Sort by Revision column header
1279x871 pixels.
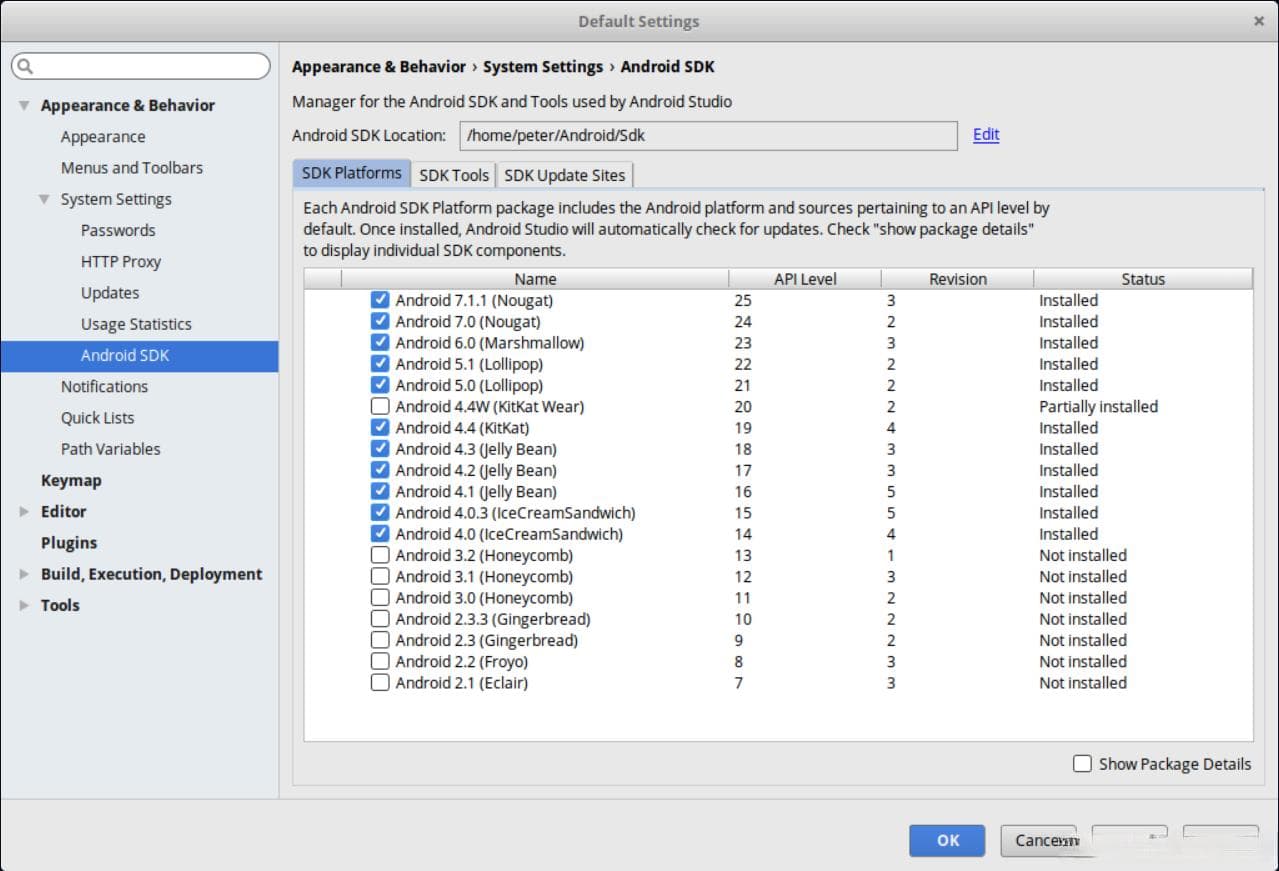click(958, 279)
